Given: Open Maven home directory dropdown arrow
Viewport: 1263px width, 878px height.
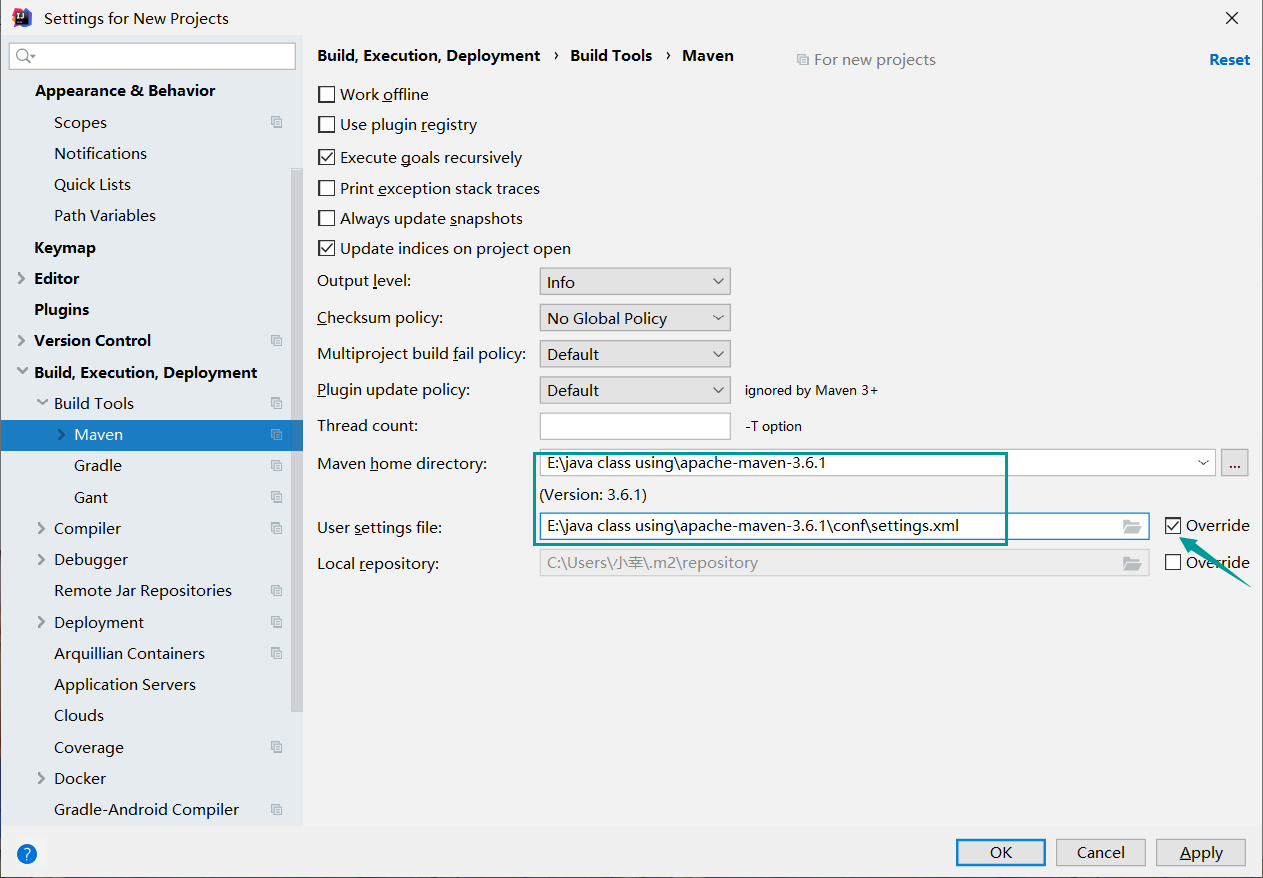Looking at the screenshot, I should coord(1203,463).
